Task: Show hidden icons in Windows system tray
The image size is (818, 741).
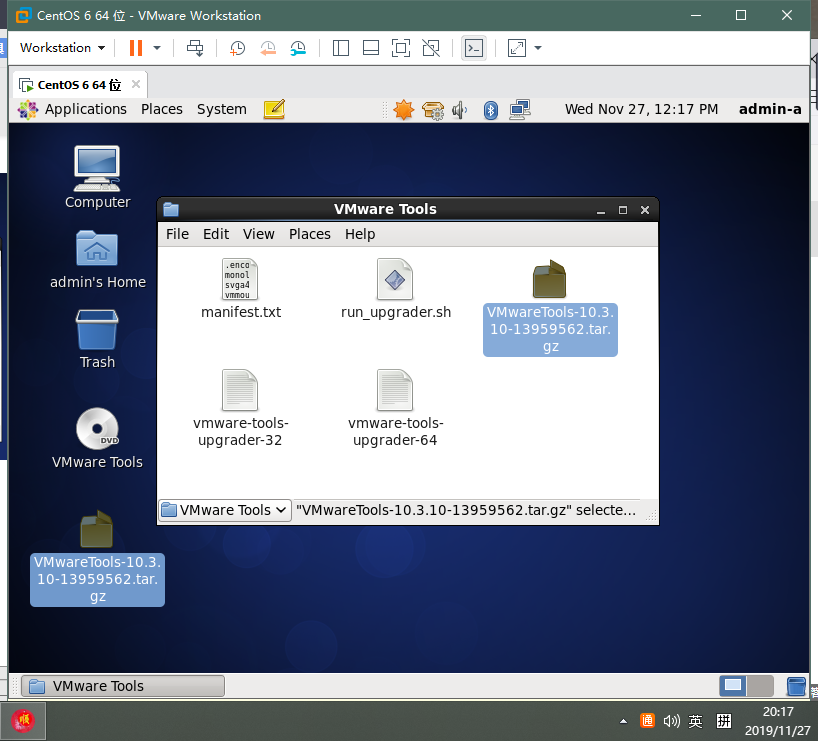Action: [623, 721]
